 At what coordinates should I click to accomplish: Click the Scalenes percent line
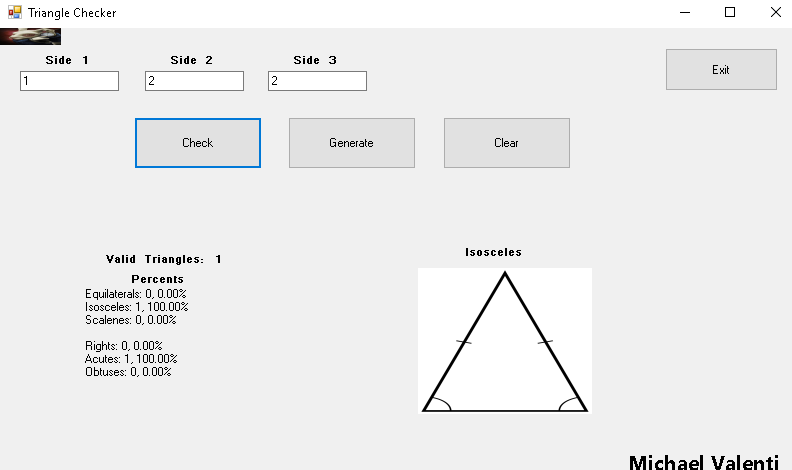131,320
